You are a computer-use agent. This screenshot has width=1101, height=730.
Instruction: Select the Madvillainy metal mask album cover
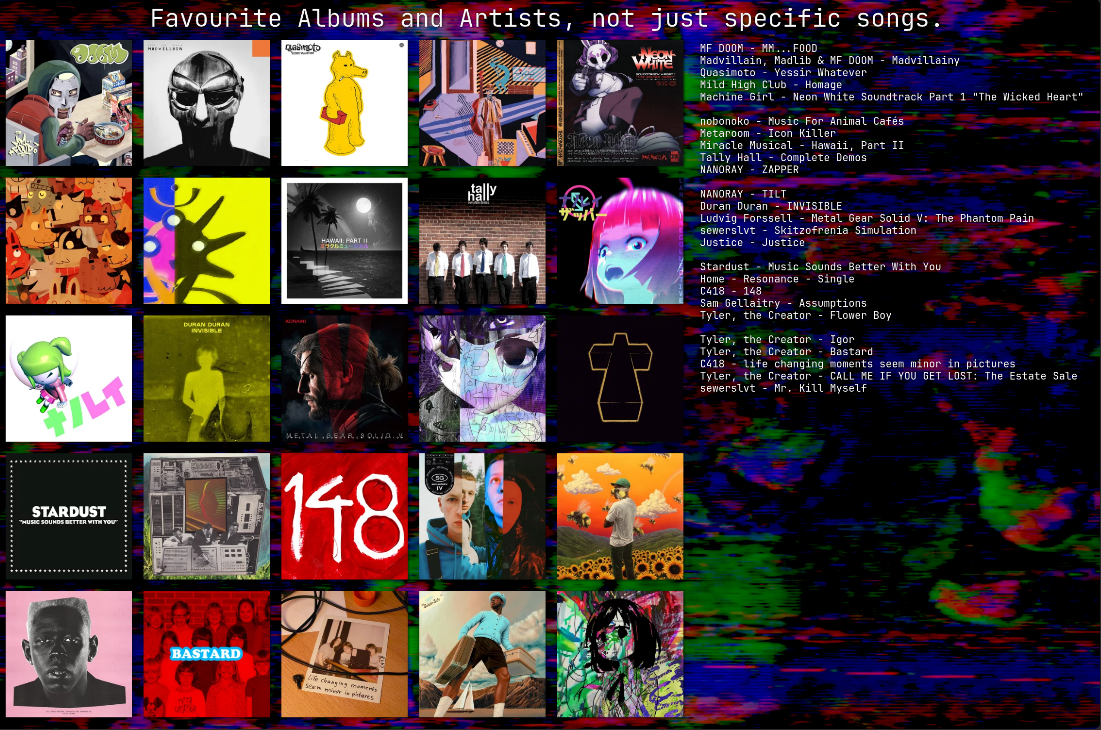(206, 103)
